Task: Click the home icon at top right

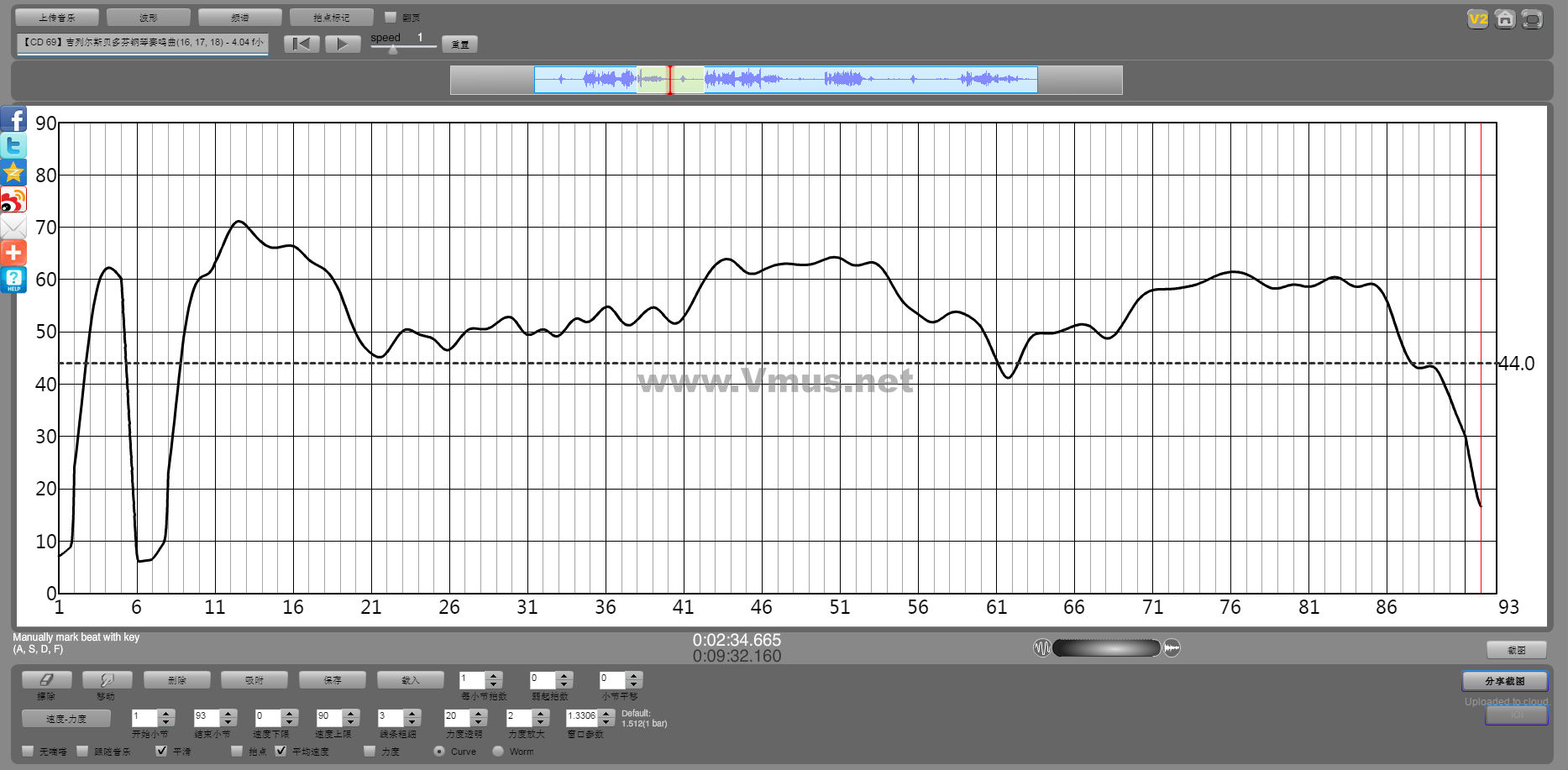Action: 1505,18
